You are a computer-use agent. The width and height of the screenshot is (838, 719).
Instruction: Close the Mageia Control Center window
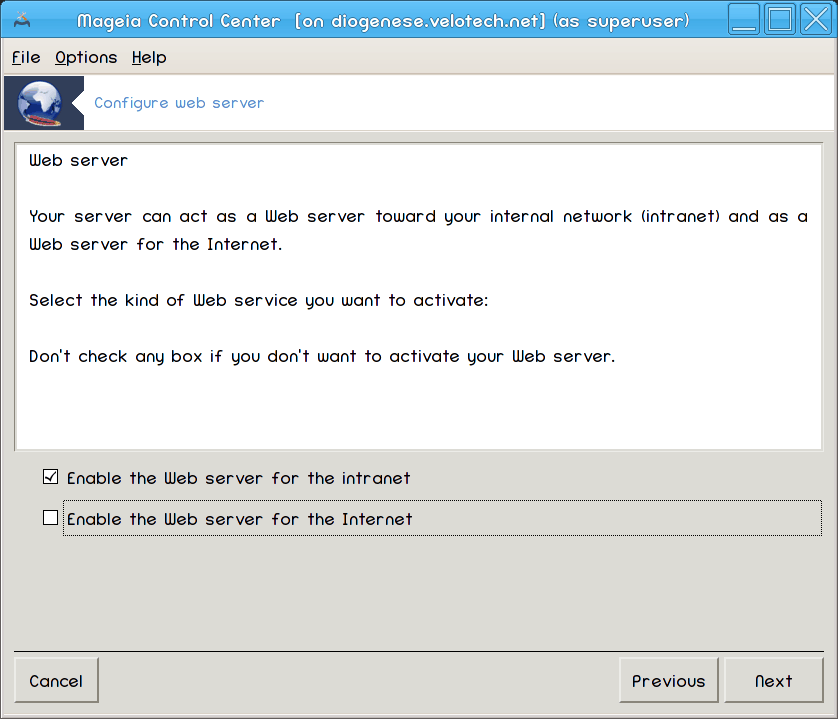click(816, 19)
